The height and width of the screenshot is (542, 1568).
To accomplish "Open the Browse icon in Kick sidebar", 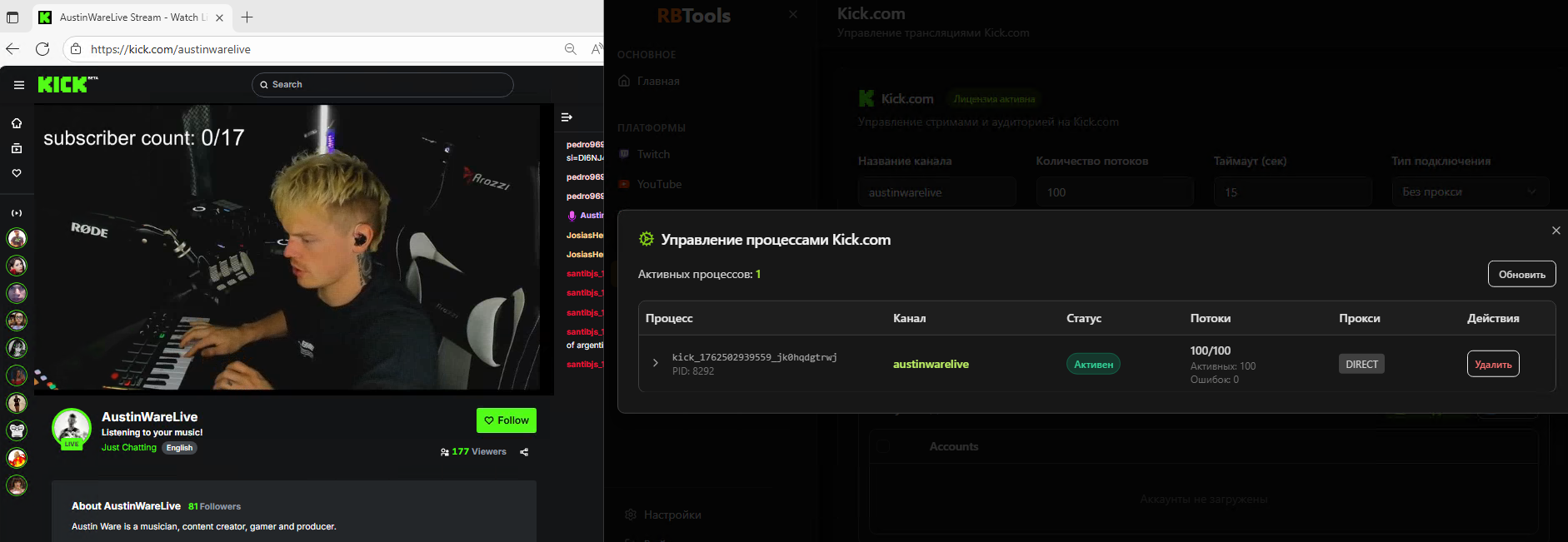I will coord(17,148).
